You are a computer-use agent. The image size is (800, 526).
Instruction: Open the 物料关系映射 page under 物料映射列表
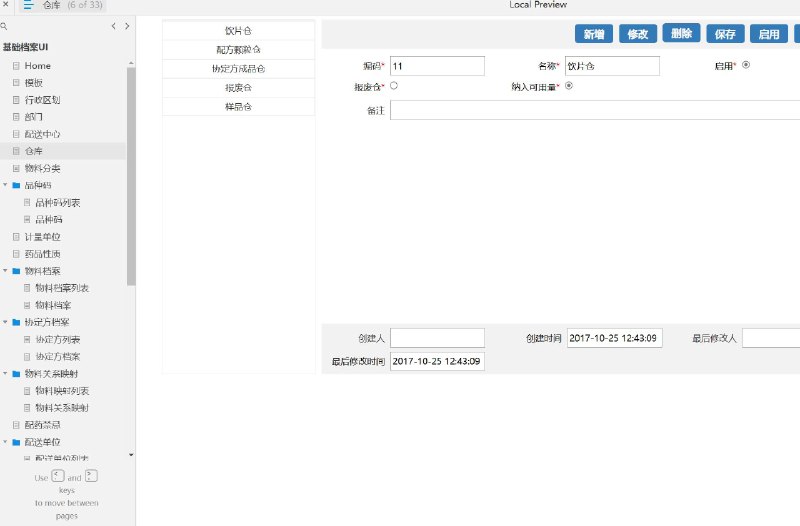tap(62, 408)
